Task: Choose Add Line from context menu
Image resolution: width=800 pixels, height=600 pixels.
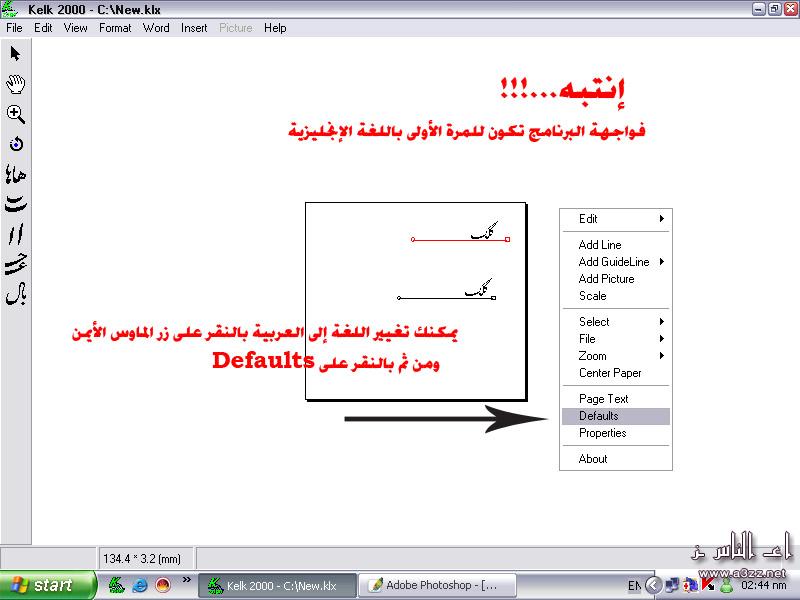Action: (616, 245)
